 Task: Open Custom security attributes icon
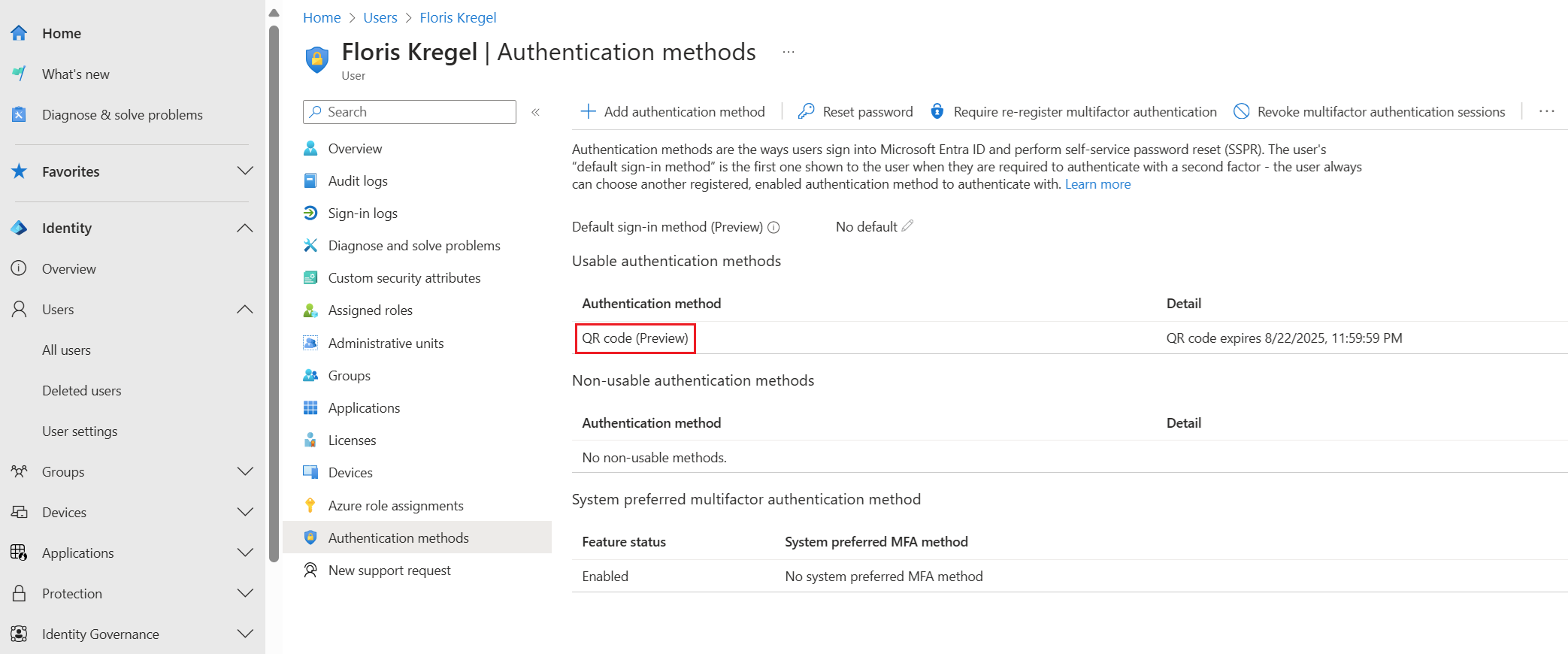pyautogui.click(x=310, y=277)
